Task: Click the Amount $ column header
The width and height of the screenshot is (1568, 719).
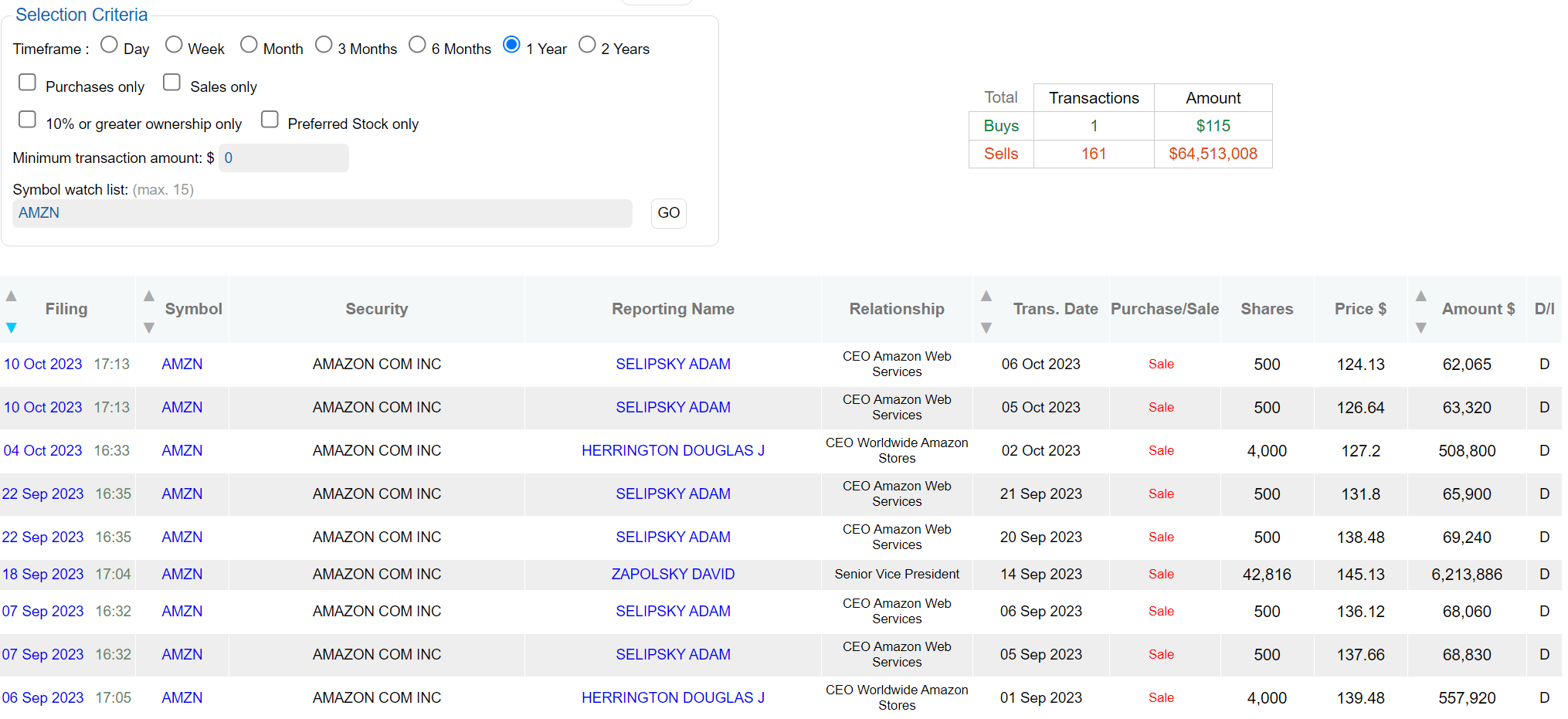Action: click(x=1478, y=309)
